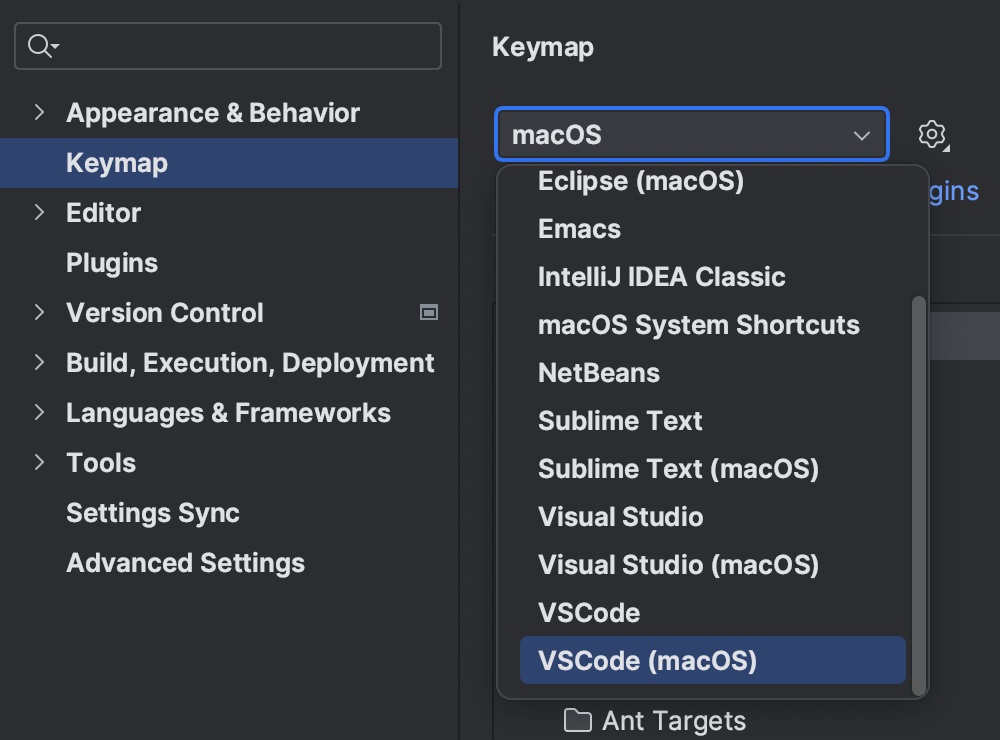Expand the Tools section
This screenshot has height=740, width=1000.
(x=39, y=463)
